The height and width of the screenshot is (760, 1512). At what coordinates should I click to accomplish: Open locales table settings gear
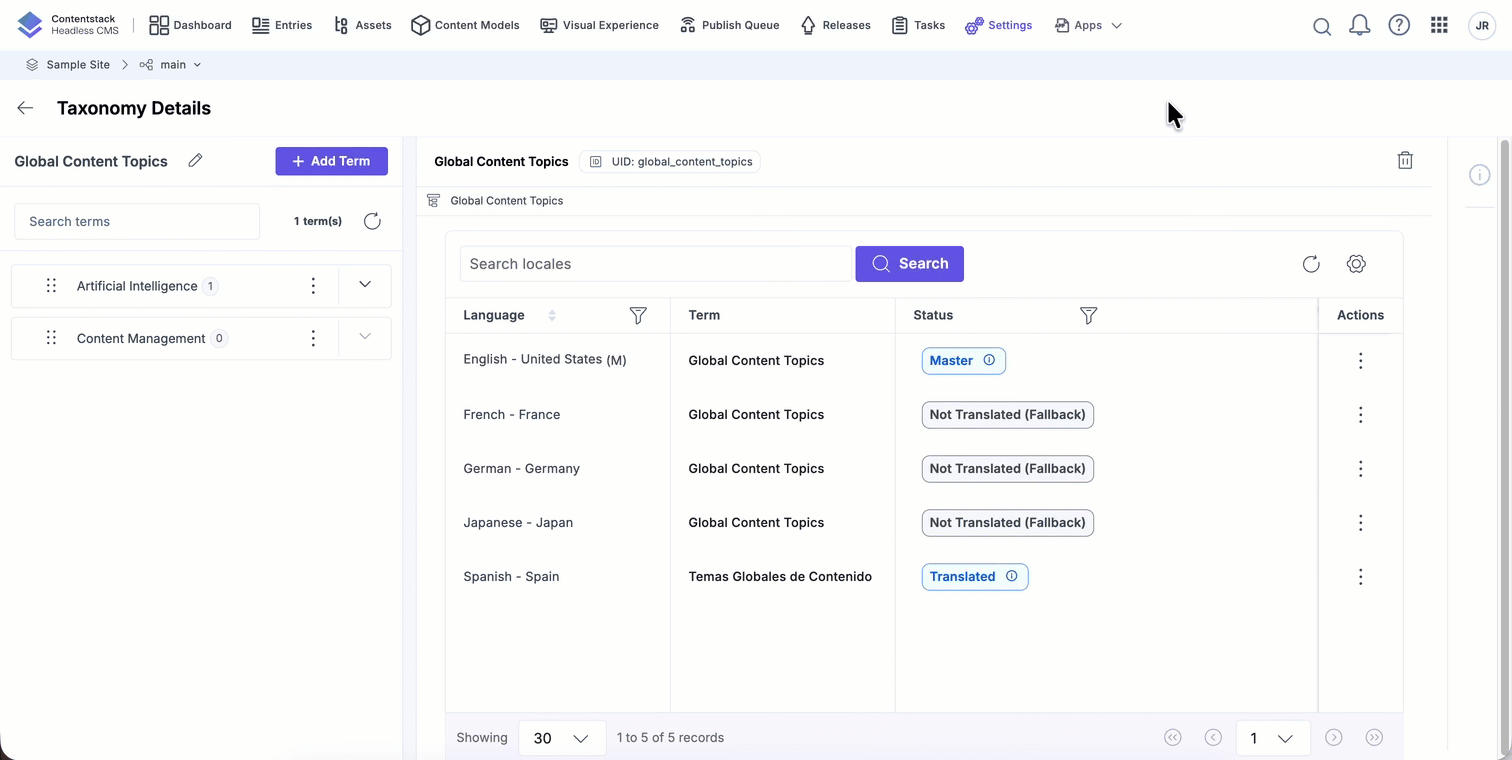click(1356, 264)
